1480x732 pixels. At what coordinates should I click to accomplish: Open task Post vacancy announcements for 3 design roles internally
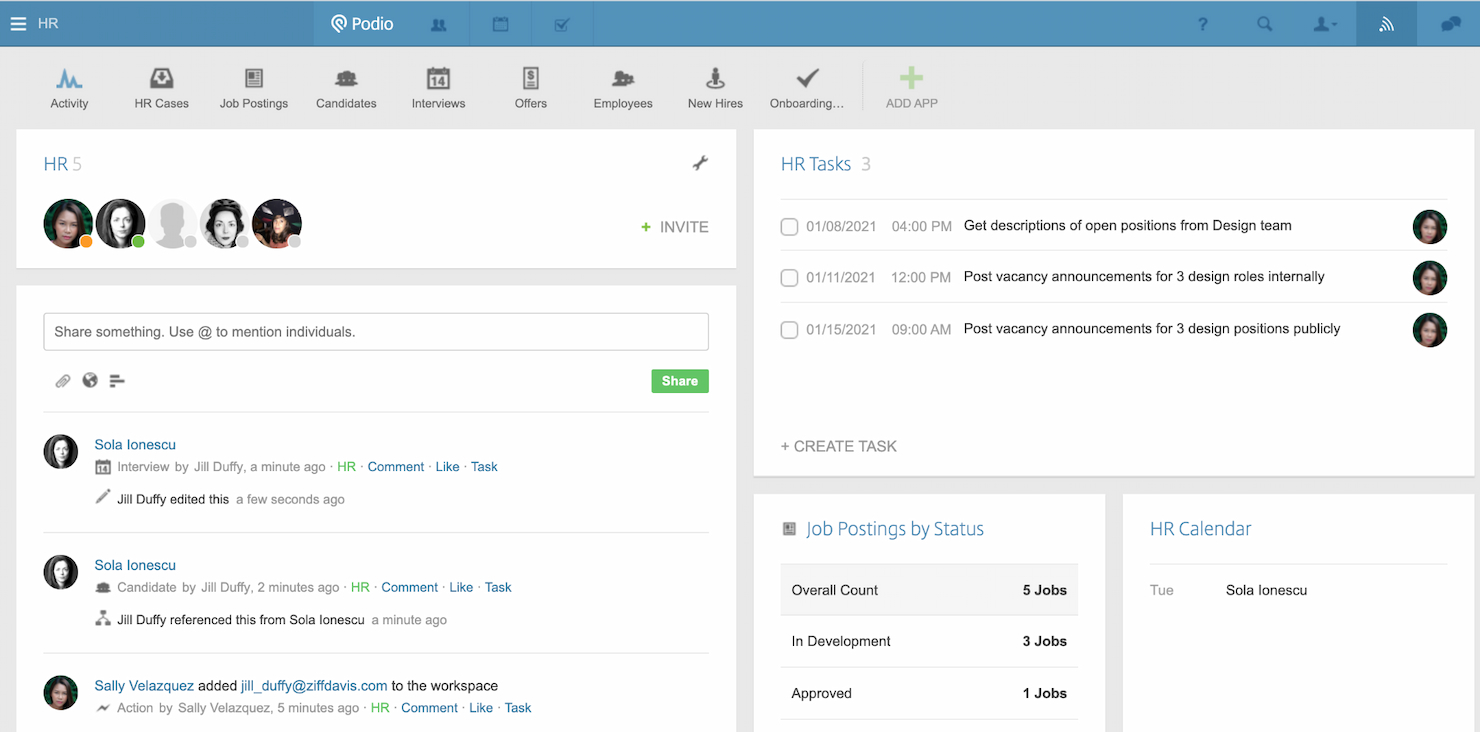click(1144, 277)
